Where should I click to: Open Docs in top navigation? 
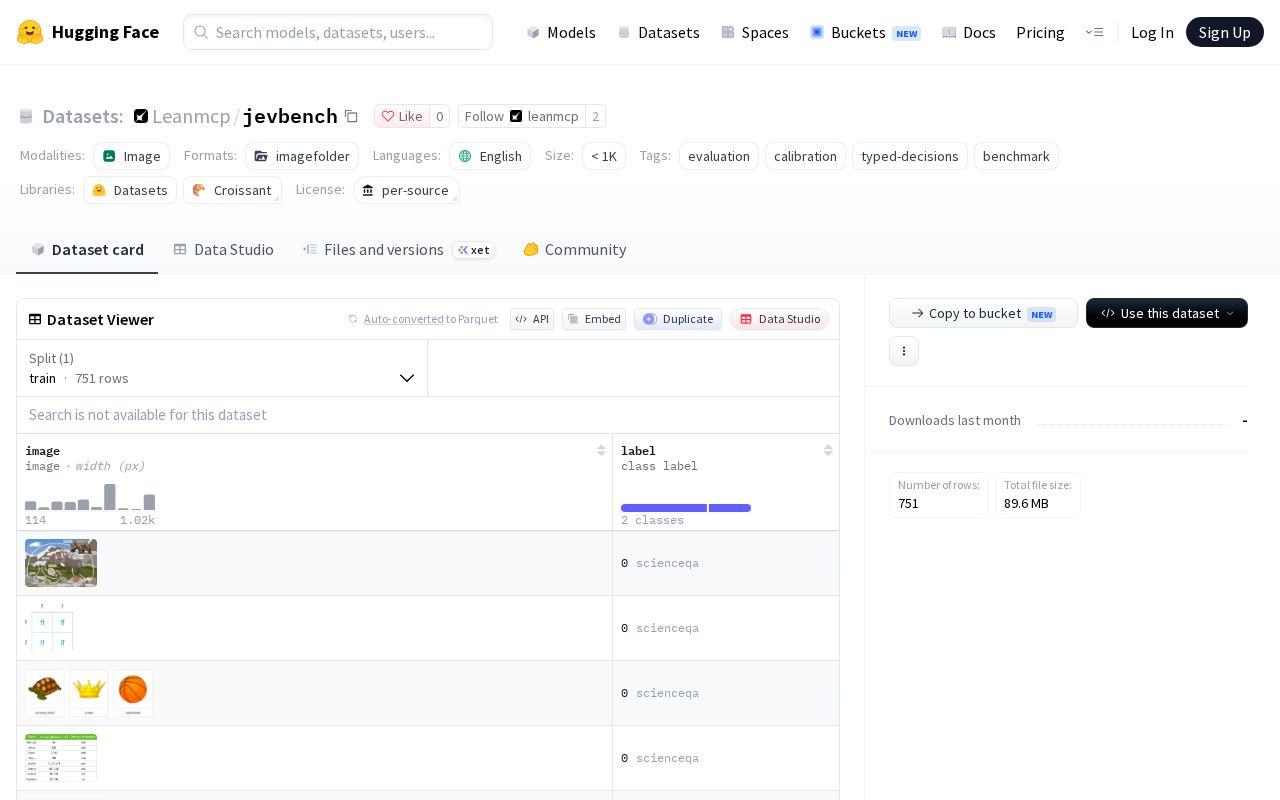tap(969, 32)
